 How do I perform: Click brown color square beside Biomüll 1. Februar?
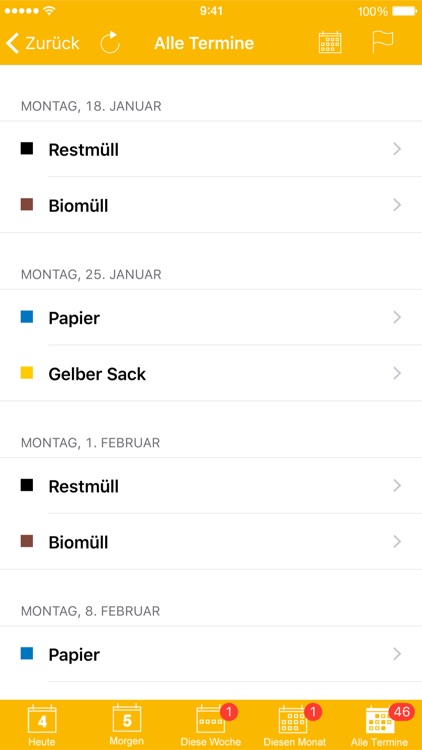click(27, 541)
